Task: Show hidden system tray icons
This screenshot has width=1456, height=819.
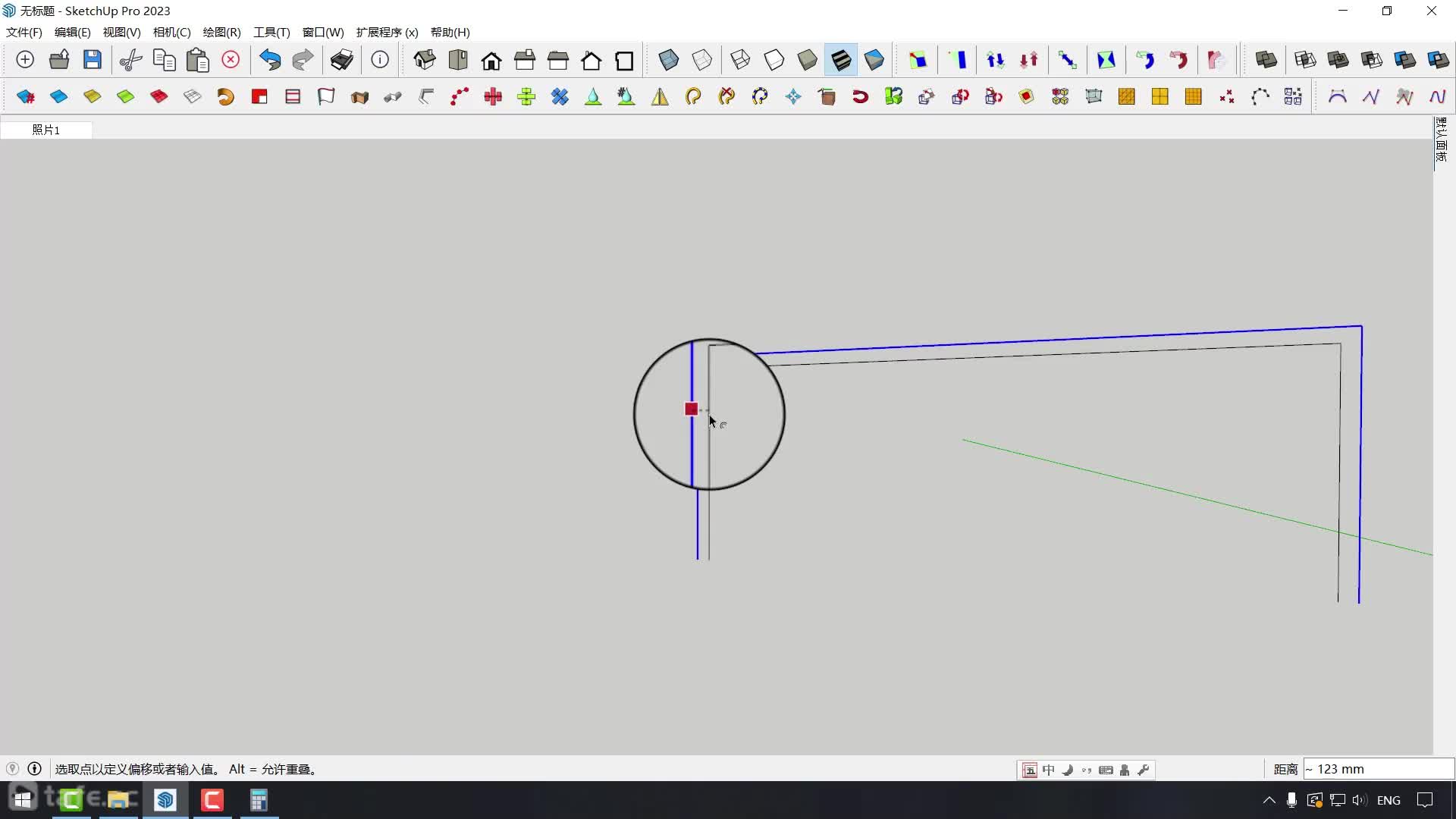Action: click(1269, 800)
